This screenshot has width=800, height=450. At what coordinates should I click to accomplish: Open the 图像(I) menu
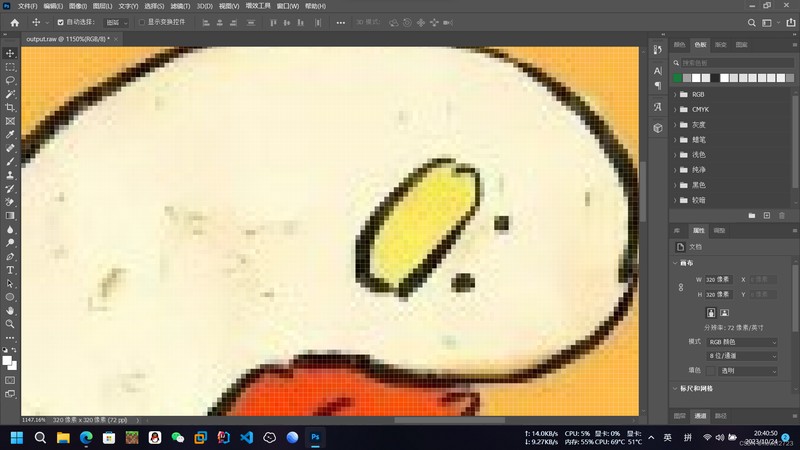tap(78, 6)
